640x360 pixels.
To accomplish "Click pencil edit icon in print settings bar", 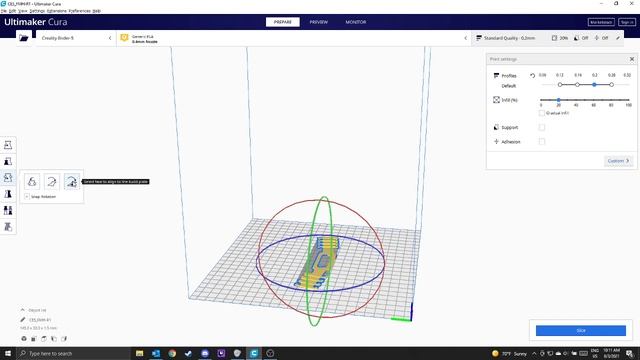I will coord(618,38).
